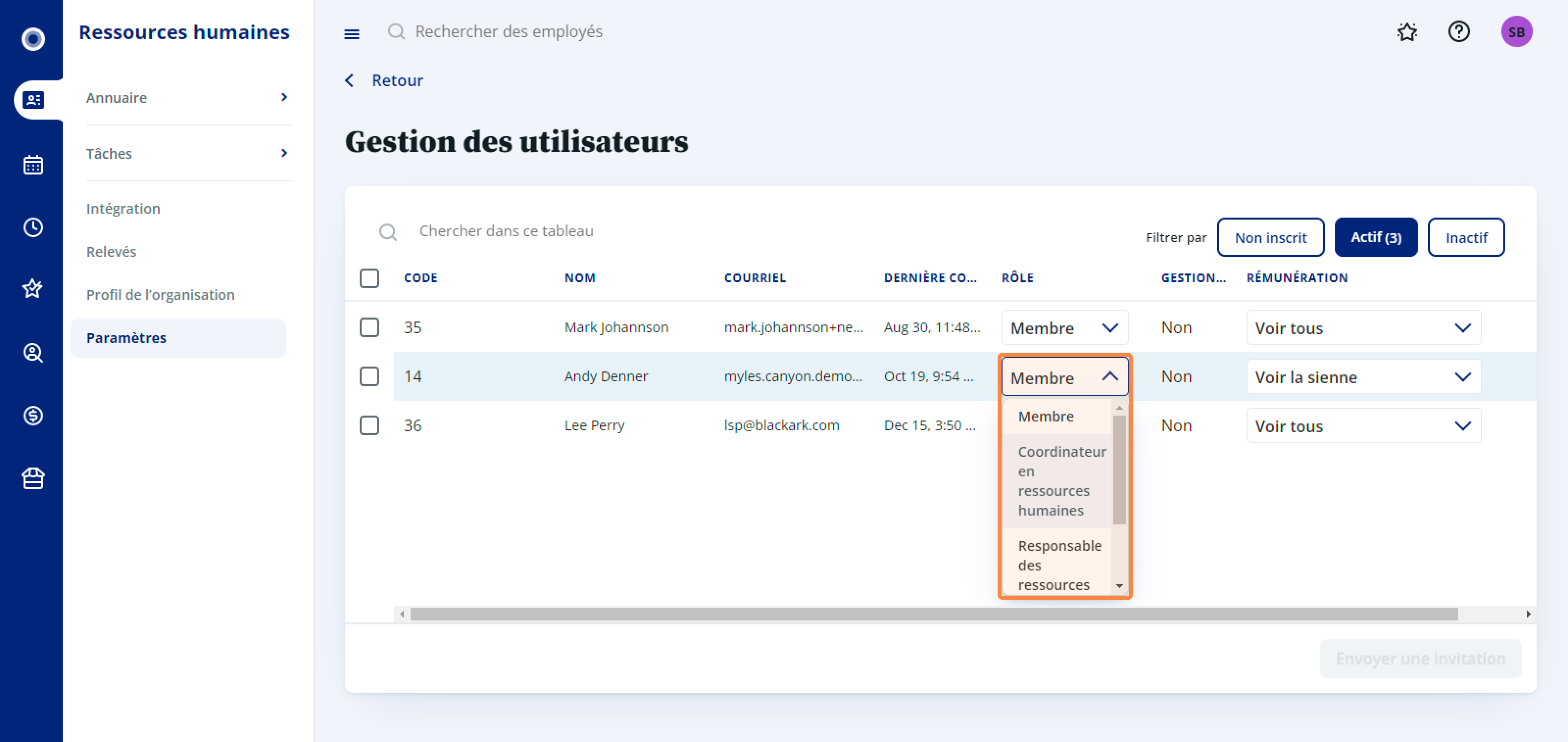The image size is (1568, 742).
Task: Click the name Lee Perry
Action: [x=594, y=425]
